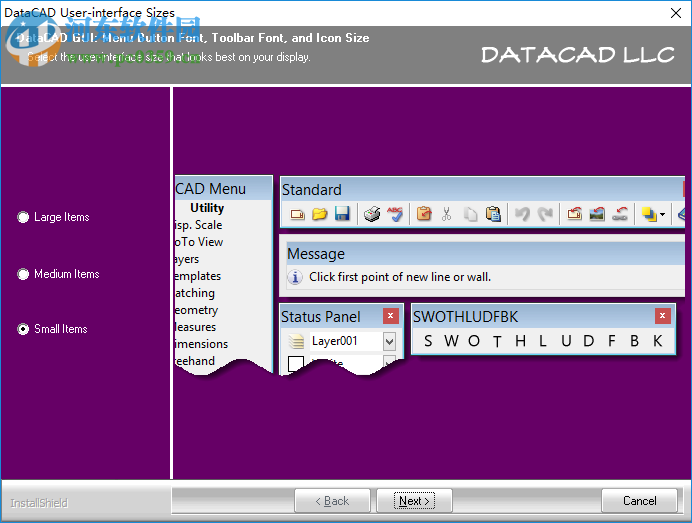Click the yellow and blue overlapping squares icon

649,214
